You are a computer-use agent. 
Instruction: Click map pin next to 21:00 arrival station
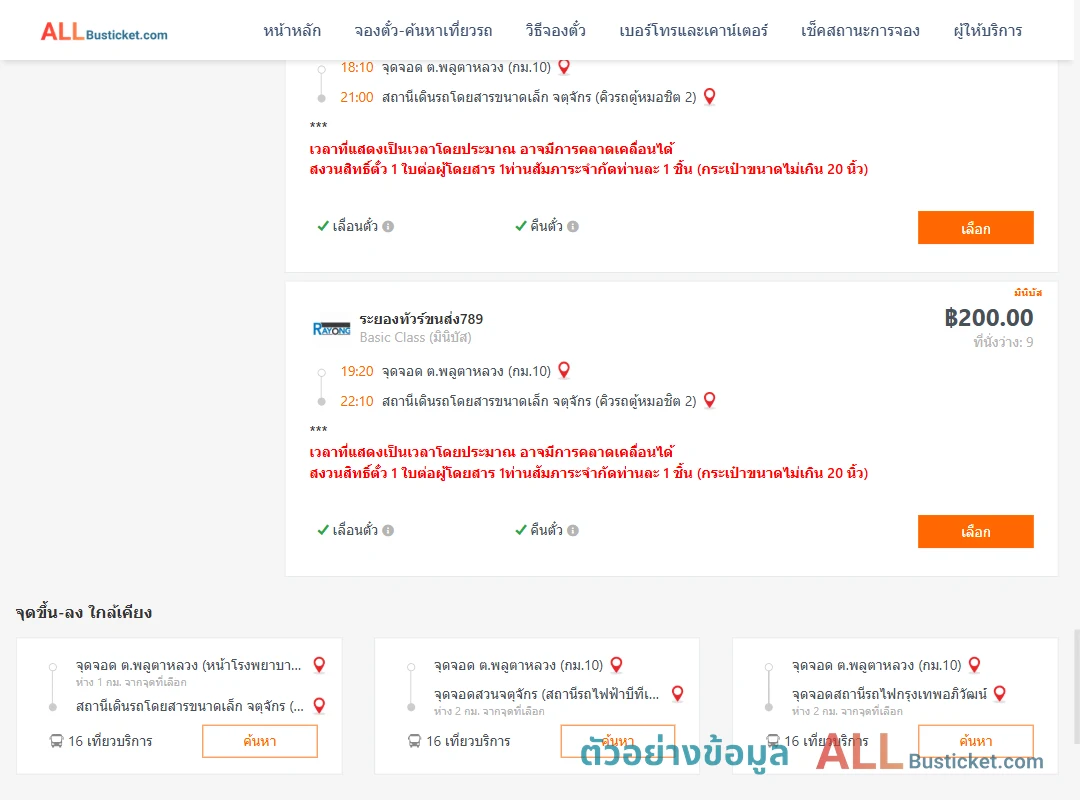709,96
